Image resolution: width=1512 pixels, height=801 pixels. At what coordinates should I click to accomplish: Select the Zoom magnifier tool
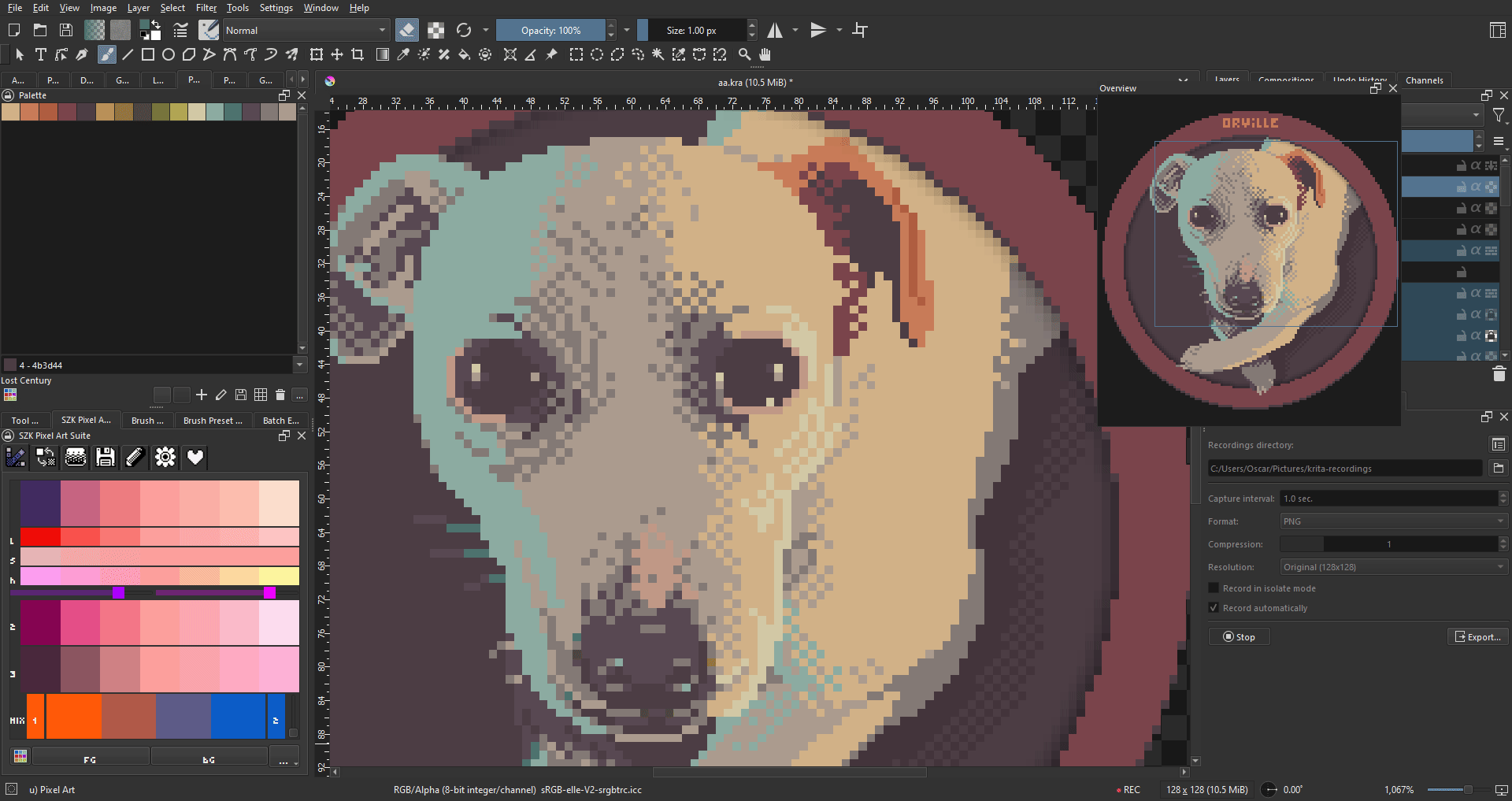744,54
